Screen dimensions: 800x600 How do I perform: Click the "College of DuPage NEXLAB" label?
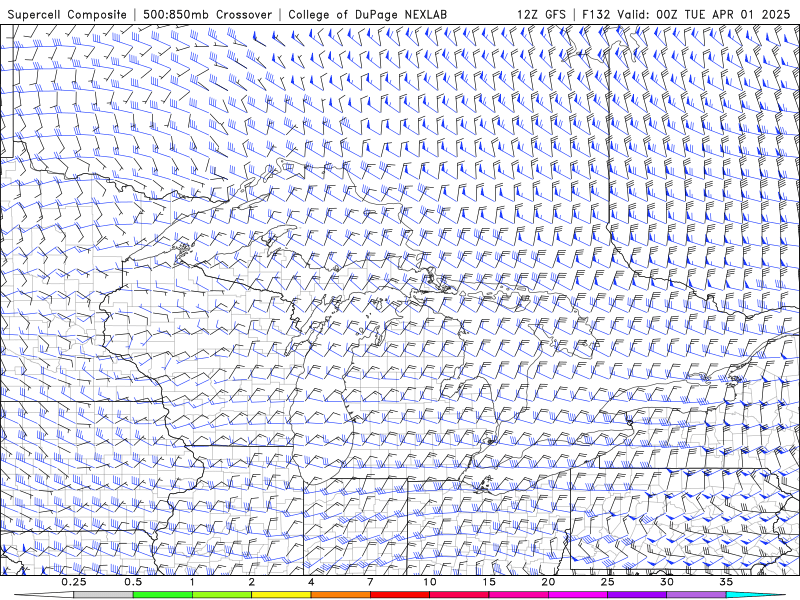[x=367, y=15]
